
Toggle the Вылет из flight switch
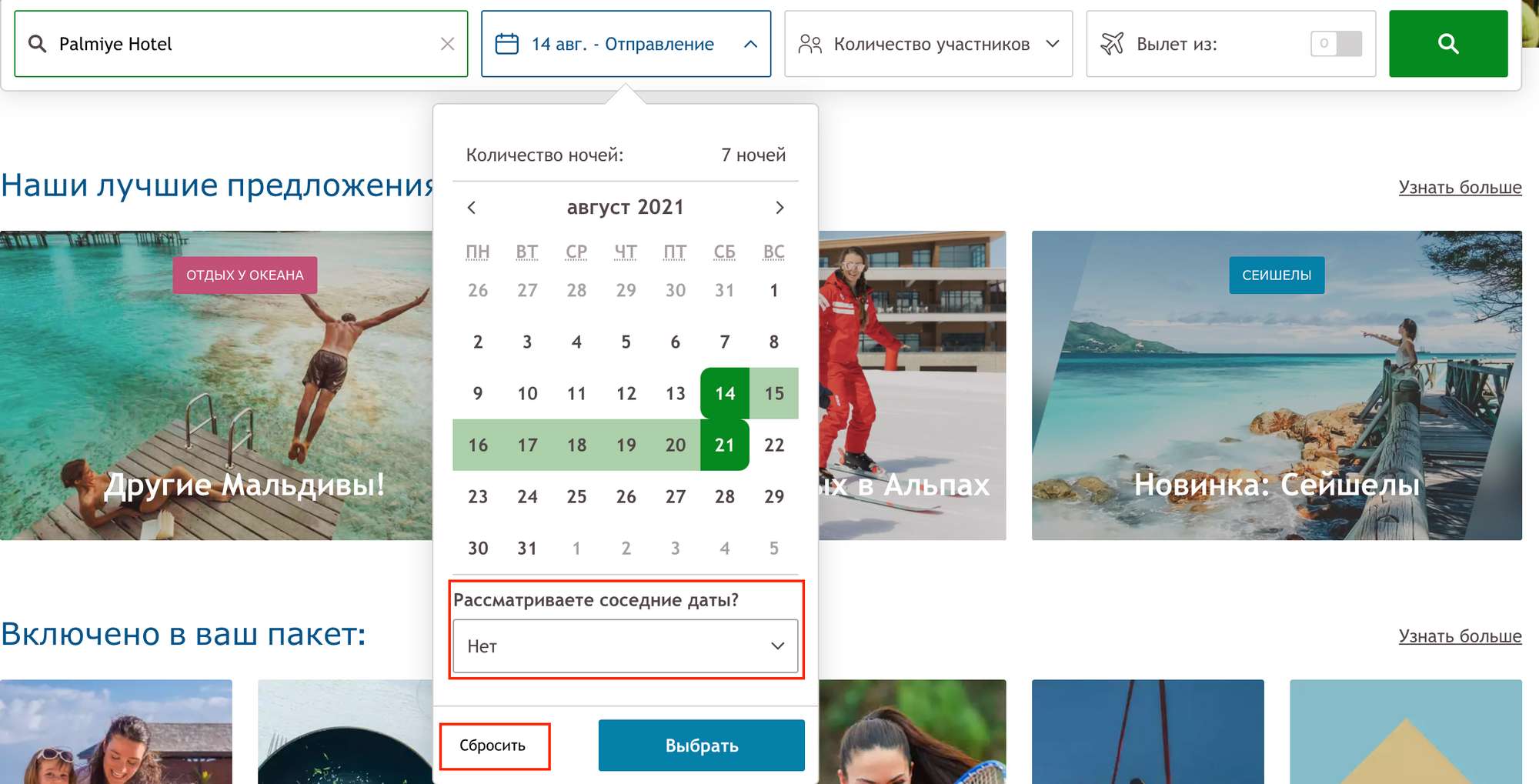coord(1336,44)
